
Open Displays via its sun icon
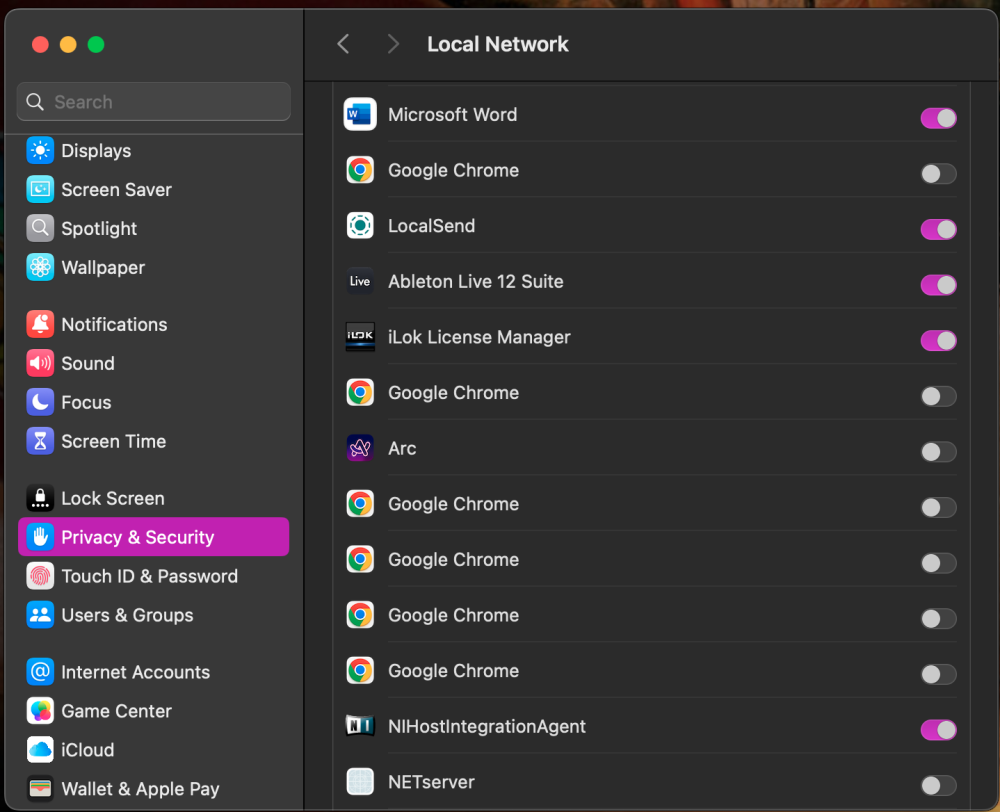tap(40, 151)
